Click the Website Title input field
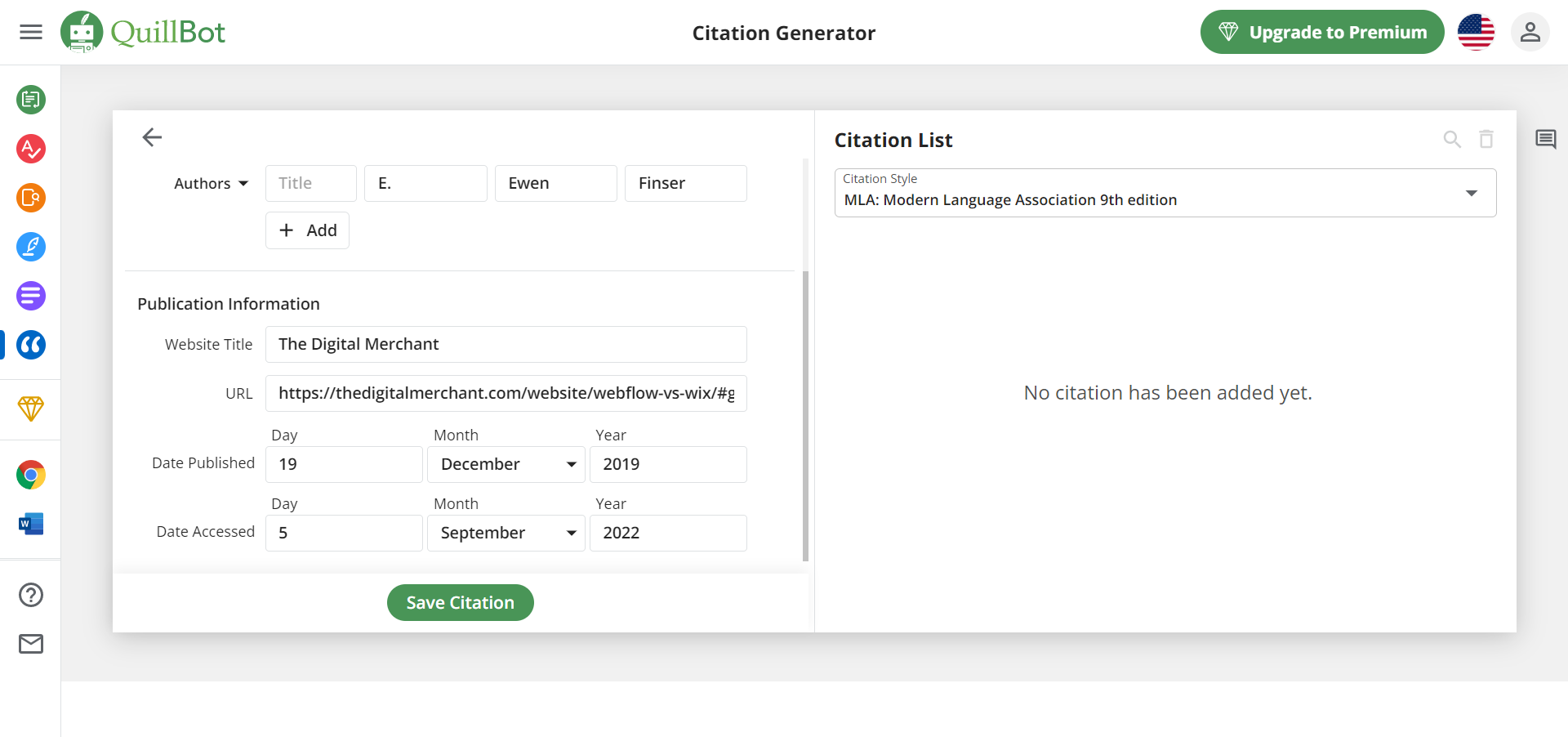1568x737 pixels. [x=506, y=344]
